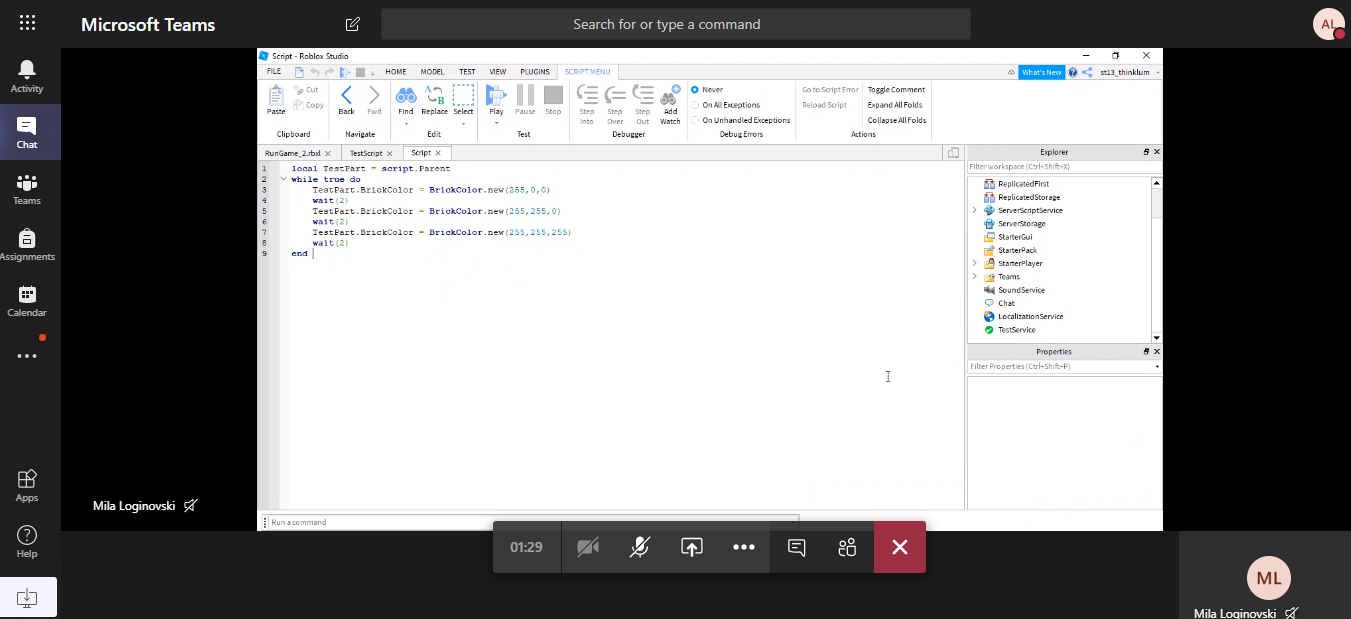Open Teams Help in the sidebar
The image size is (1351, 619).
(x=27, y=541)
